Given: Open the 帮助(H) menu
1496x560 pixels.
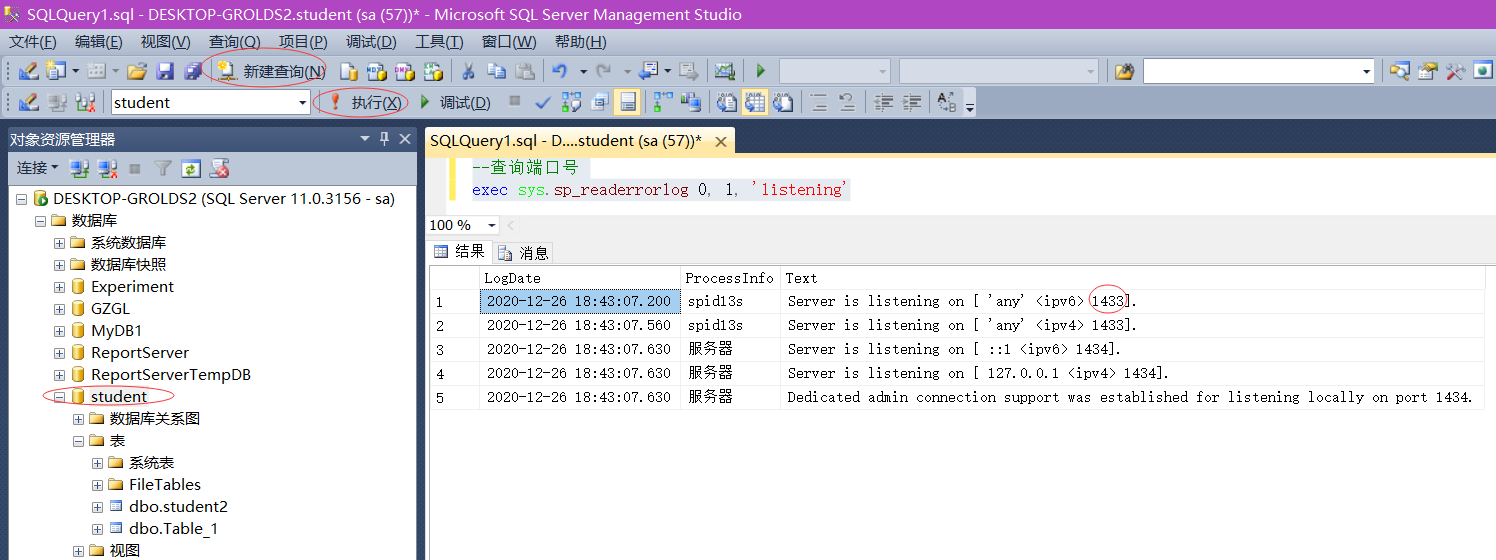Looking at the screenshot, I should pos(580,41).
